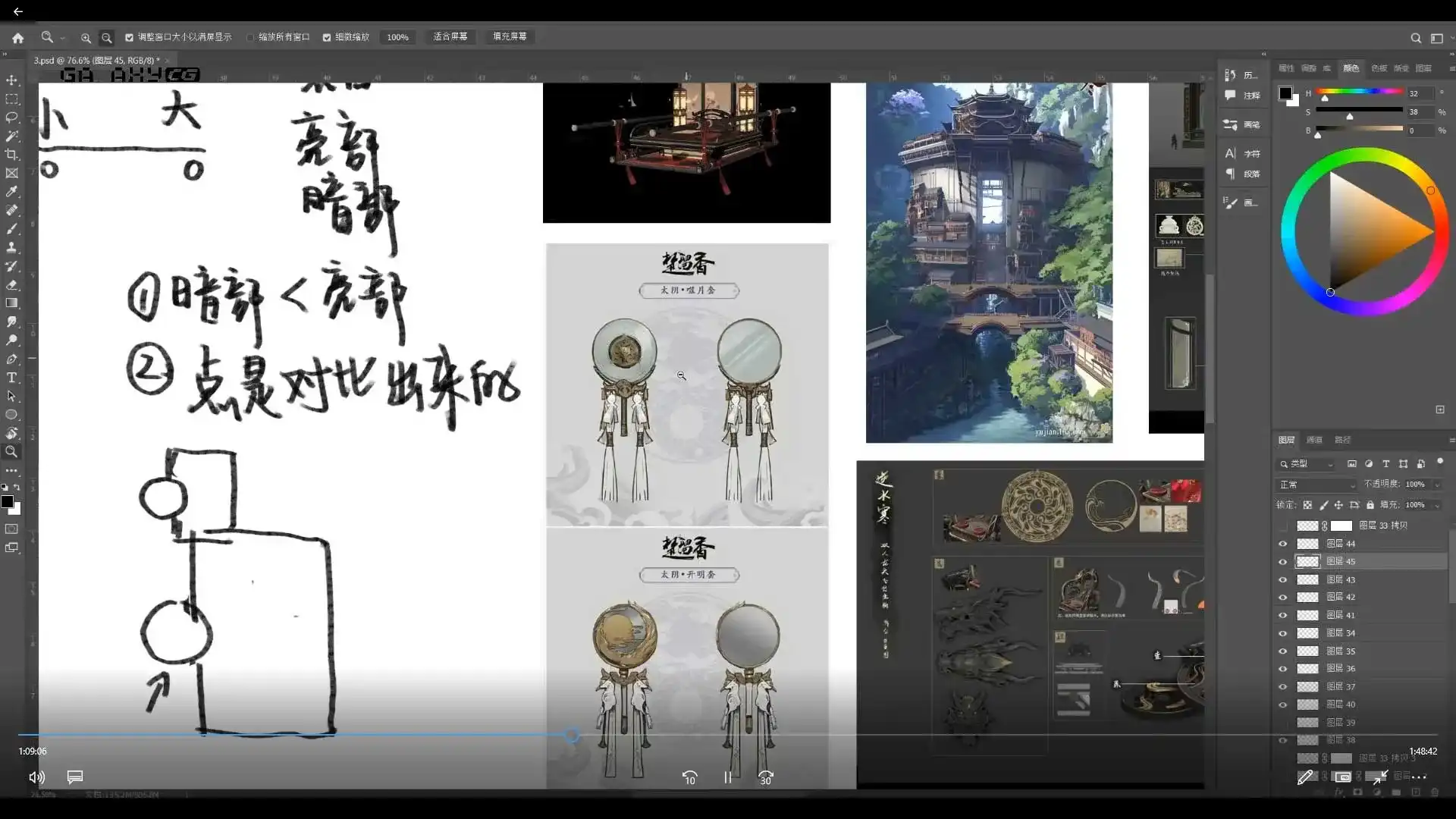Select the Eyedropper tool
This screenshot has height=819, width=1456.
pos(11,191)
